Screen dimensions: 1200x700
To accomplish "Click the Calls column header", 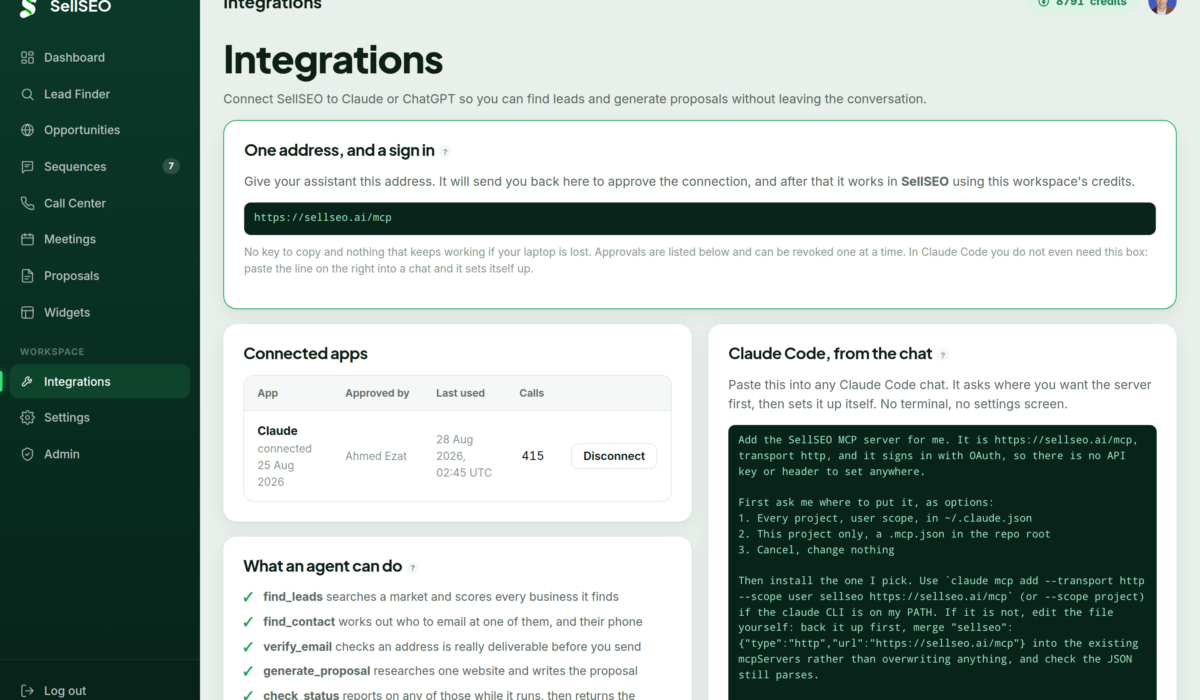I will (532, 393).
